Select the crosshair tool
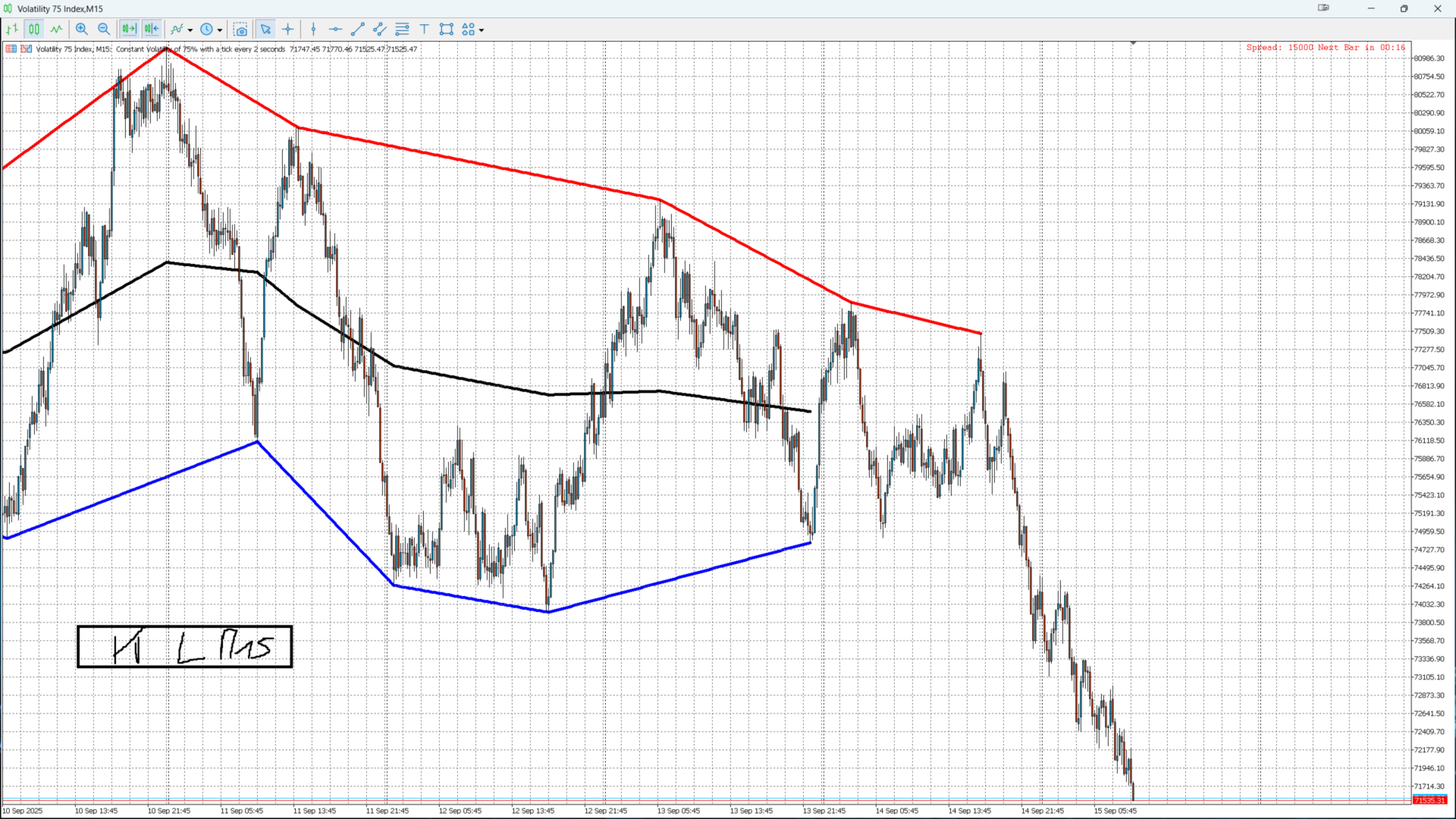Viewport: 1456px width, 819px height. click(x=287, y=30)
